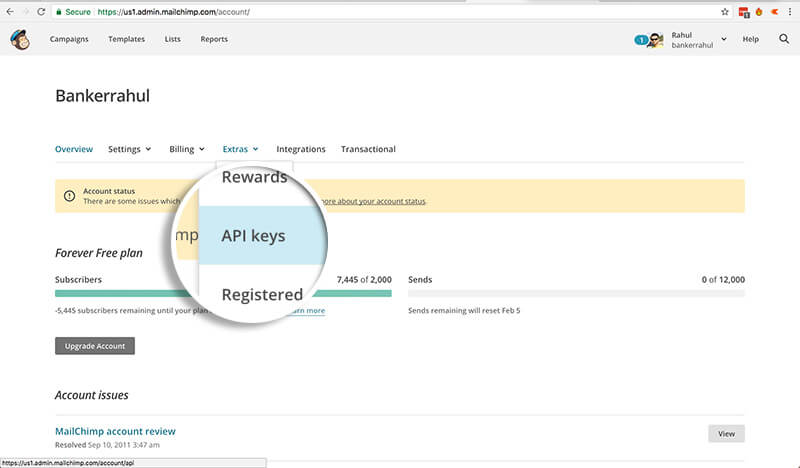
Task: Click Rahul's profile avatar
Action: click(656, 40)
